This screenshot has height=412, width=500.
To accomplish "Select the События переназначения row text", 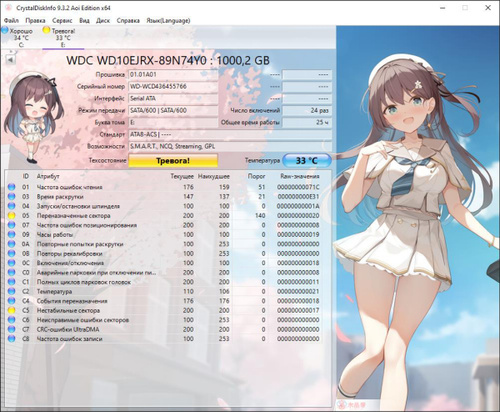I will [x=72, y=301].
